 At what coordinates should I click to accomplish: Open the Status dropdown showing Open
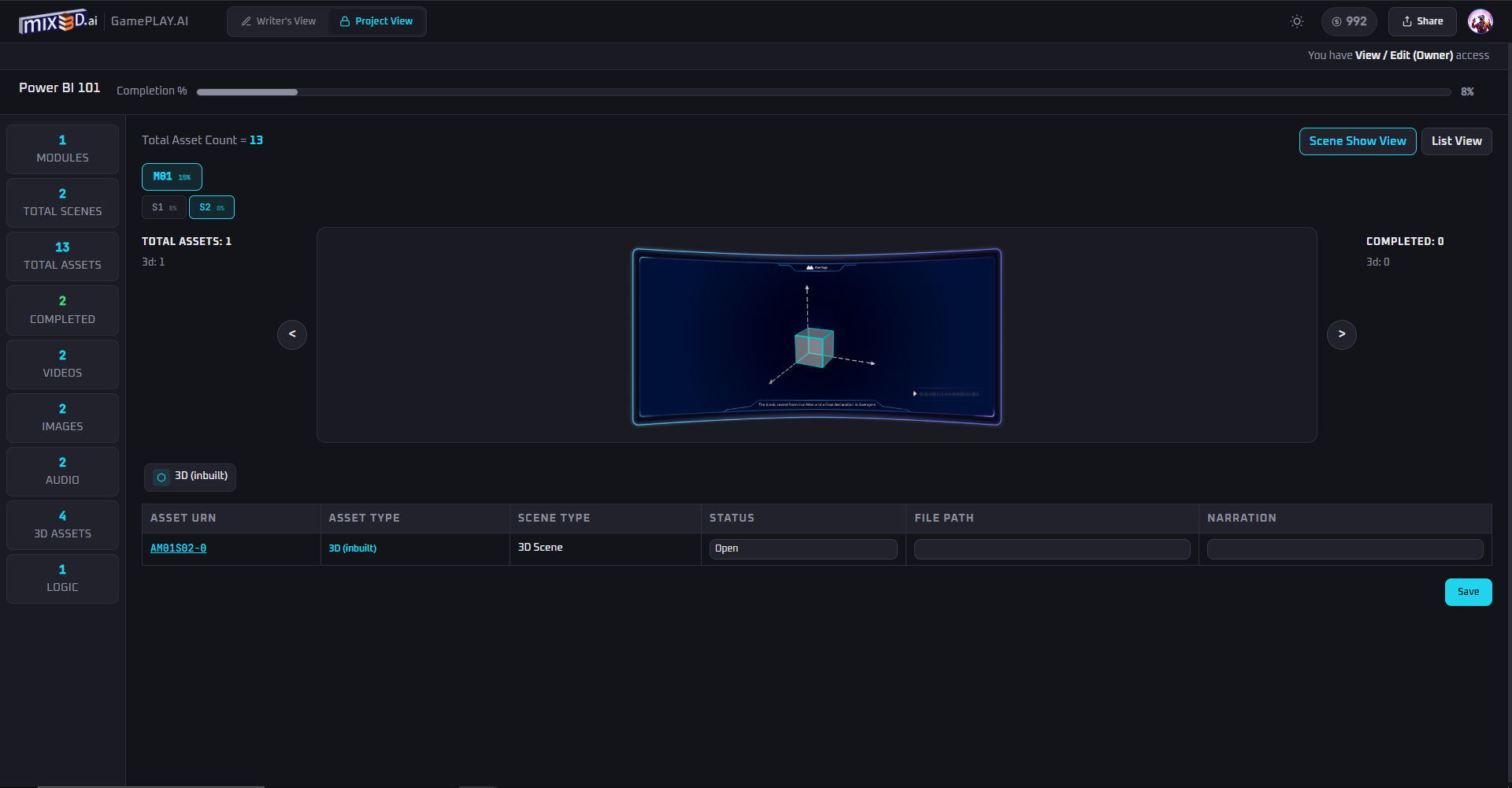click(802, 548)
